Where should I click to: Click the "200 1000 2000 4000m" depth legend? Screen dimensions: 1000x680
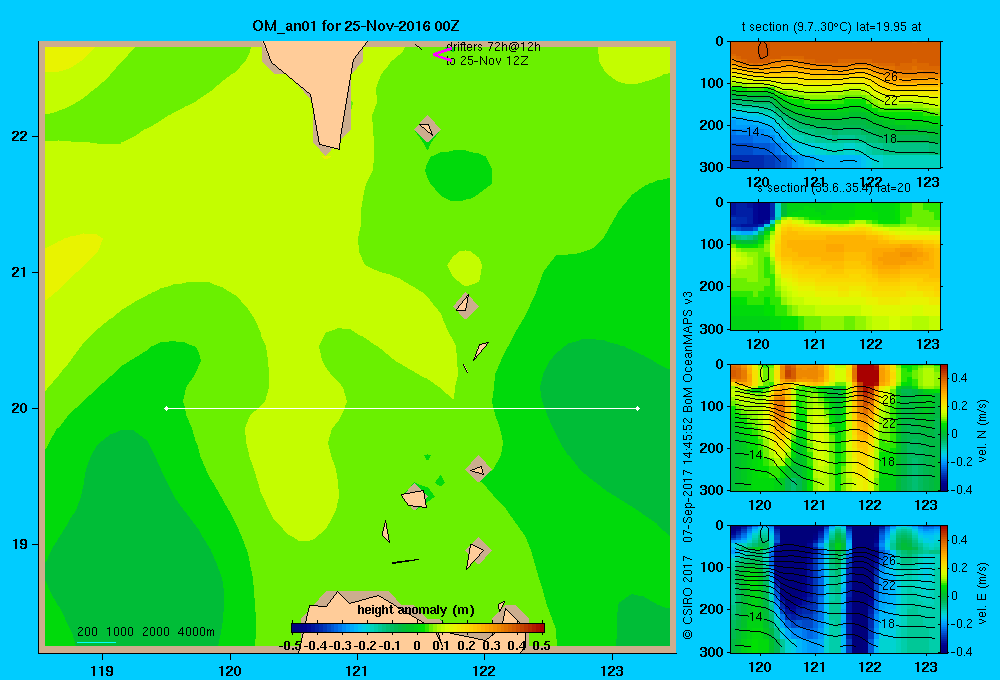point(145,632)
